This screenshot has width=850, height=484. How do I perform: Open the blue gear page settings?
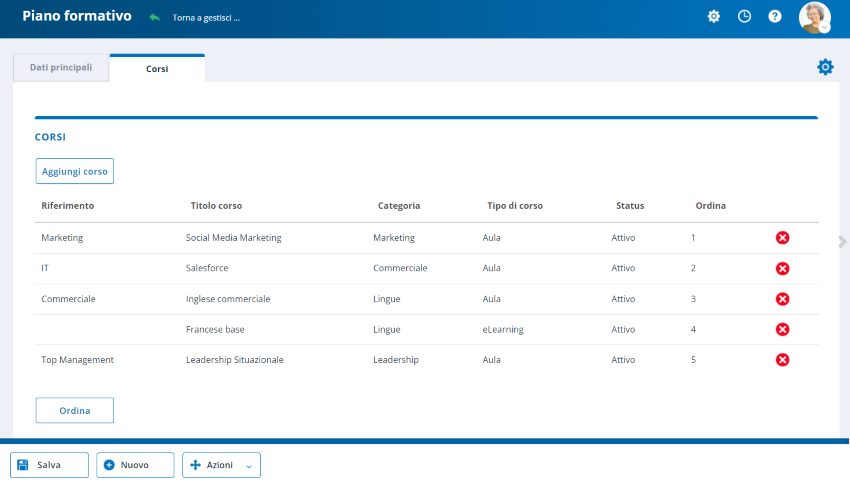(x=825, y=67)
